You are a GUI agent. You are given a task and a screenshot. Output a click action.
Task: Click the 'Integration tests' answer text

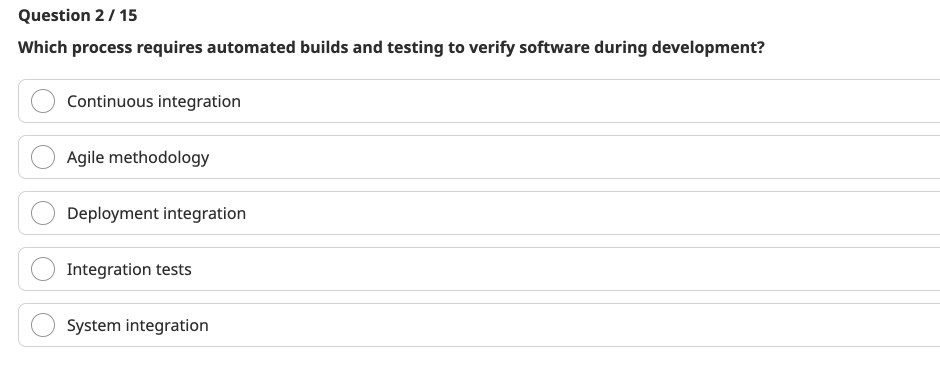click(129, 270)
